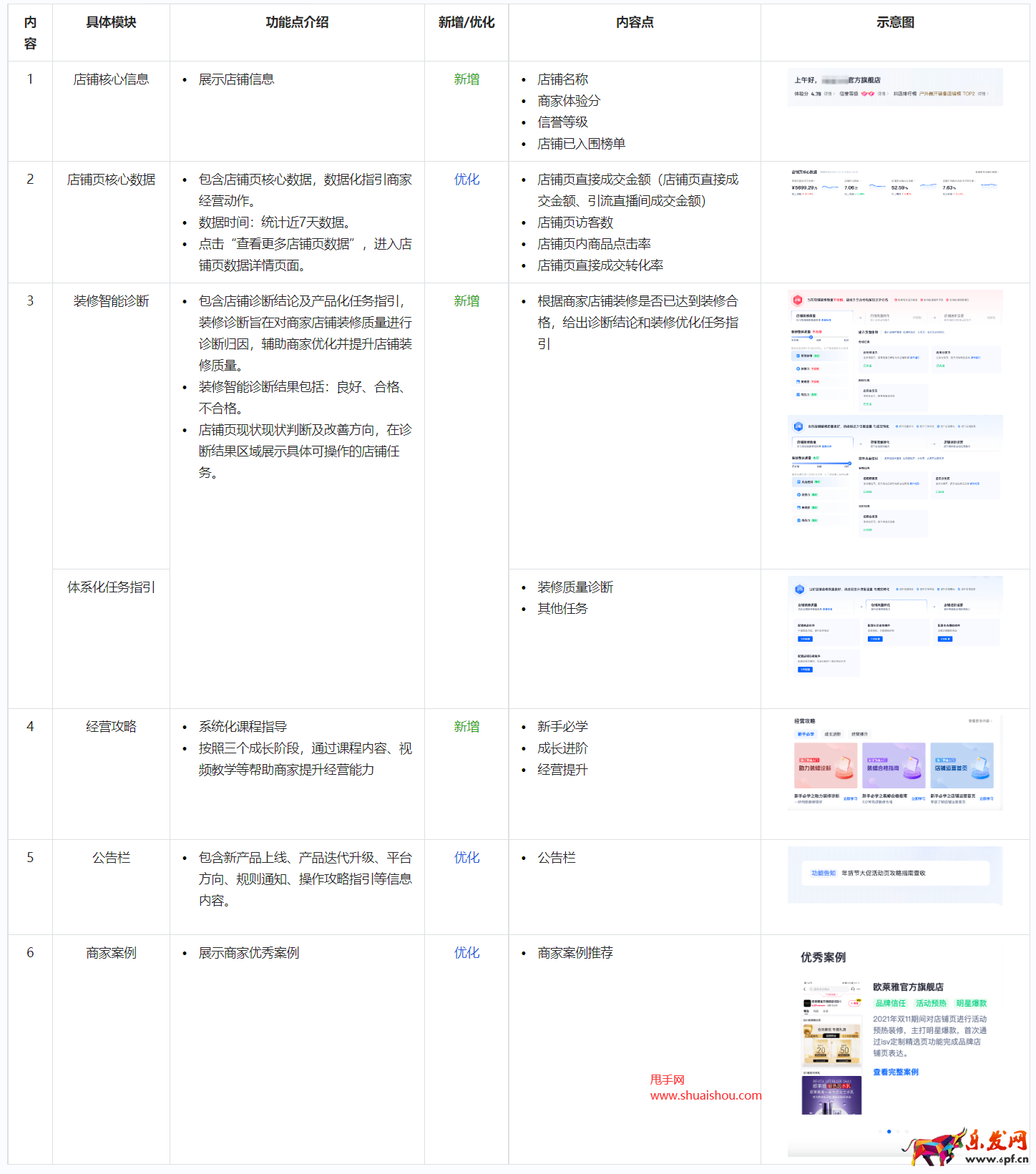
Task: Click 展示店铺信息 bullet text
Action: tap(236, 79)
